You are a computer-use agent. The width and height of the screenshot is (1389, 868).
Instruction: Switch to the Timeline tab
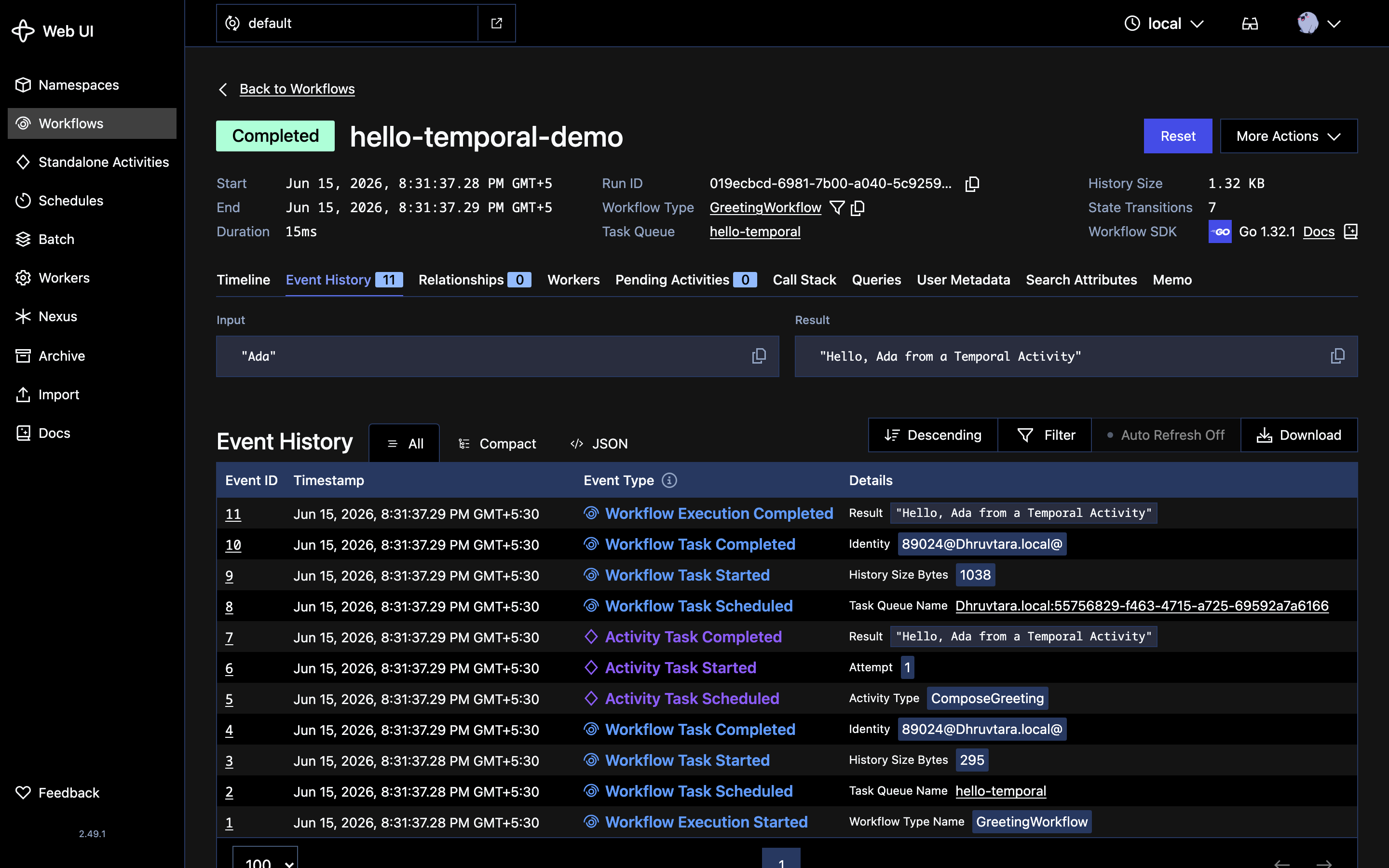pyautogui.click(x=244, y=280)
